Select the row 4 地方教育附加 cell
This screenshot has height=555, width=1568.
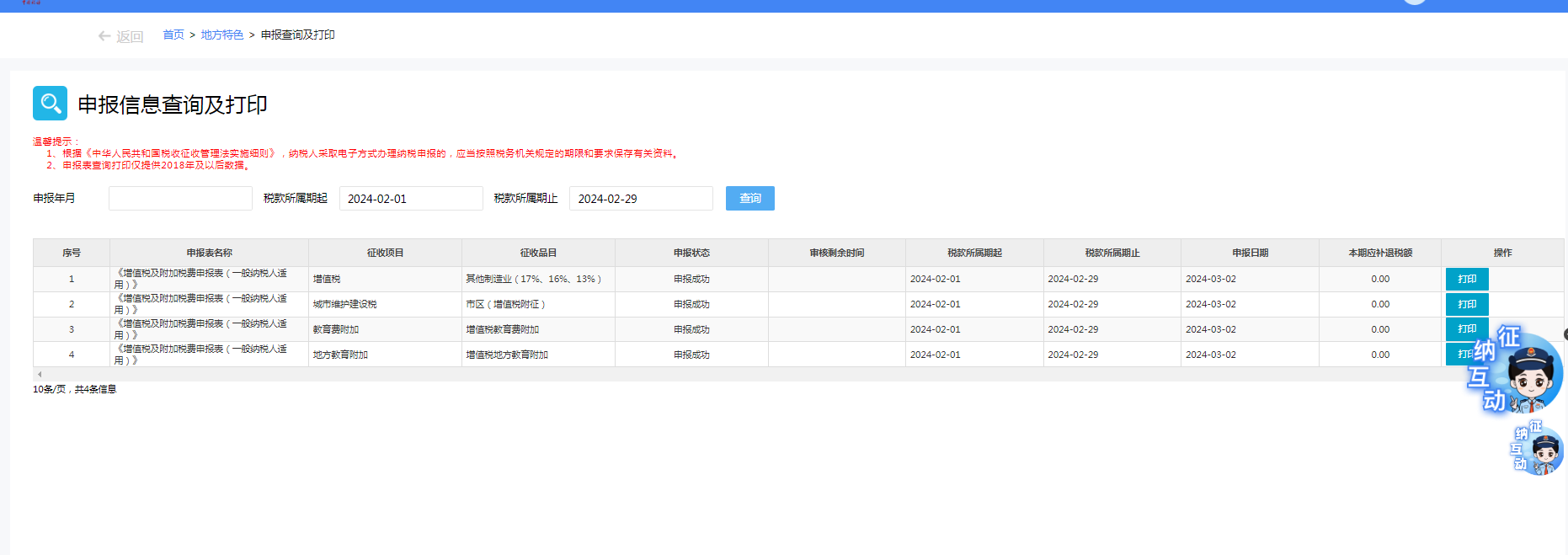pos(340,355)
